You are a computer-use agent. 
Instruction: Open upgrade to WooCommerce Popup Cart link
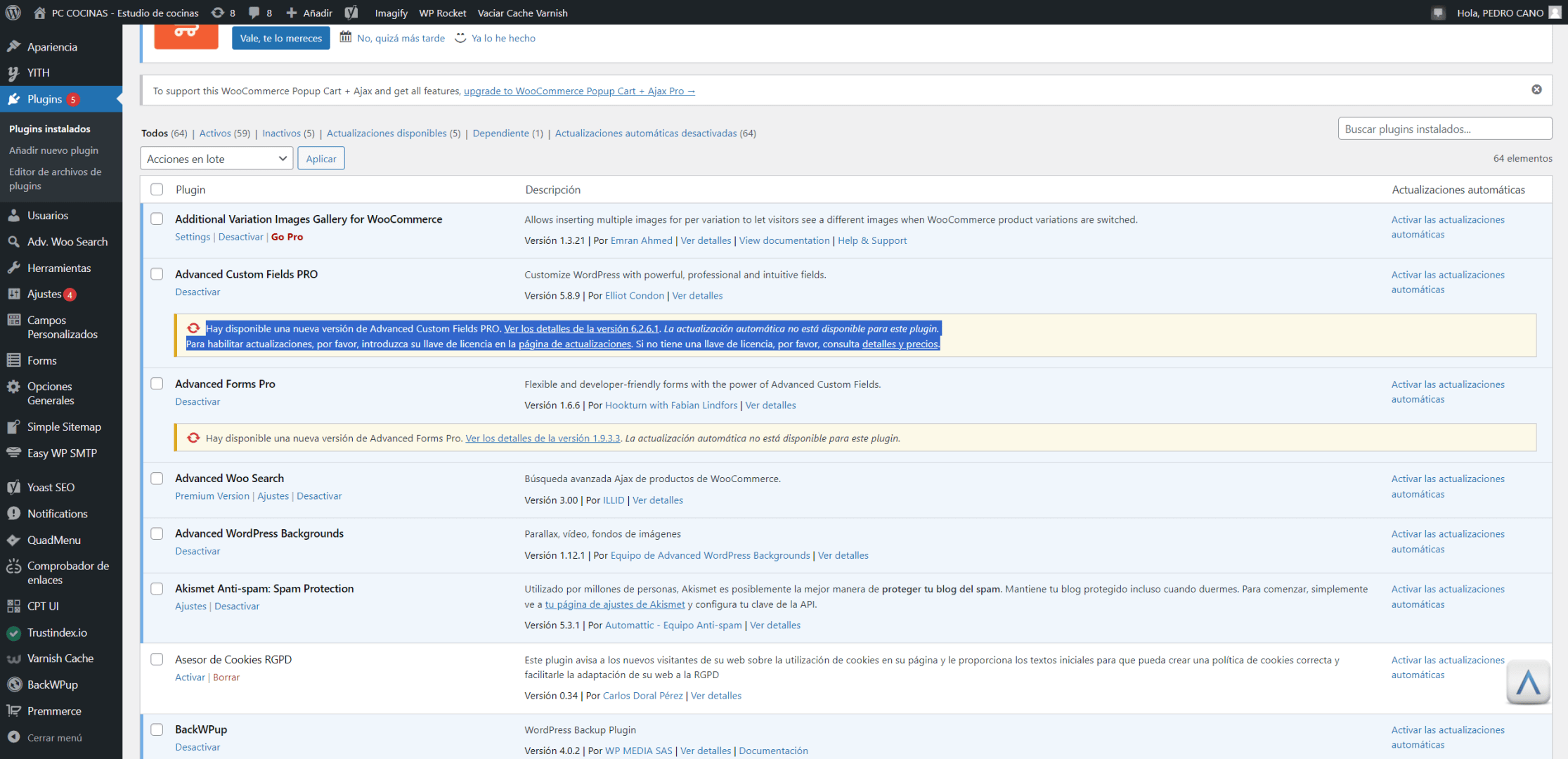[x=579, y=91]
